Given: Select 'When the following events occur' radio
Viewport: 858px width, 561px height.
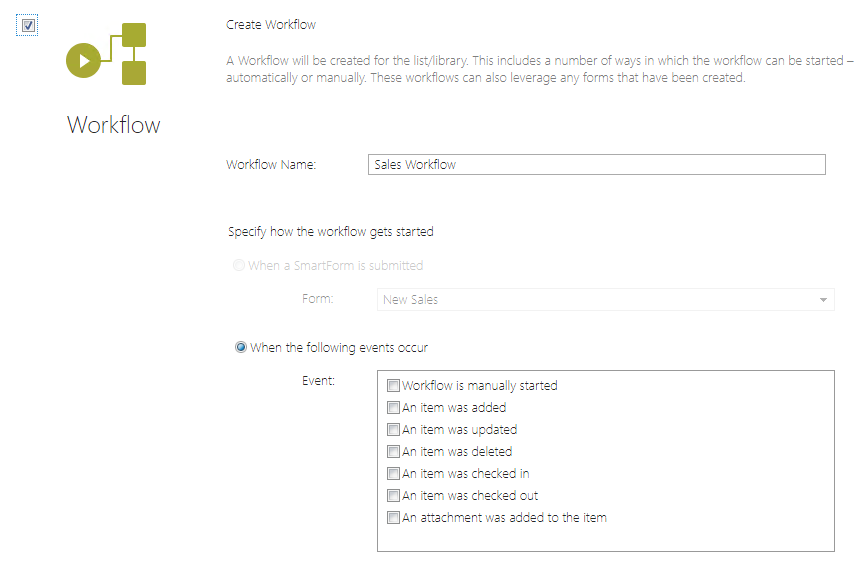Looking at the screenshot, I should 241,348.
